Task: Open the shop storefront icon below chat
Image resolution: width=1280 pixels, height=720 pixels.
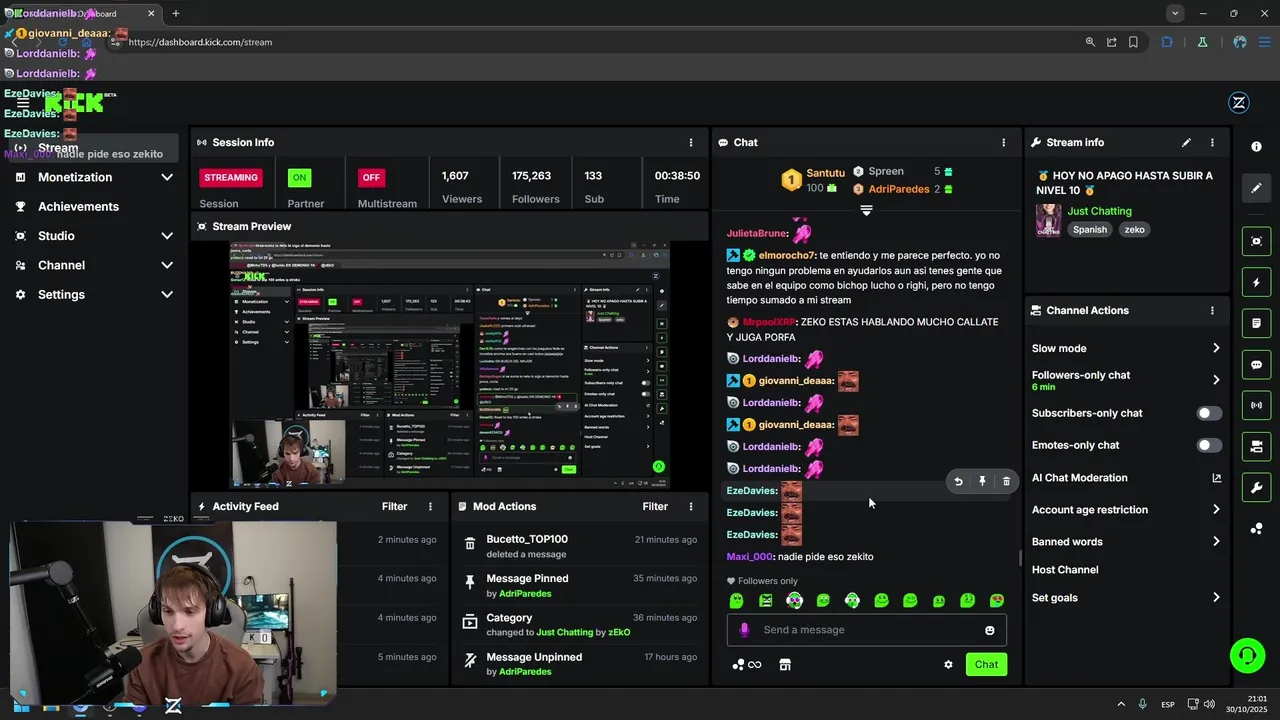Action: point(785,665)
